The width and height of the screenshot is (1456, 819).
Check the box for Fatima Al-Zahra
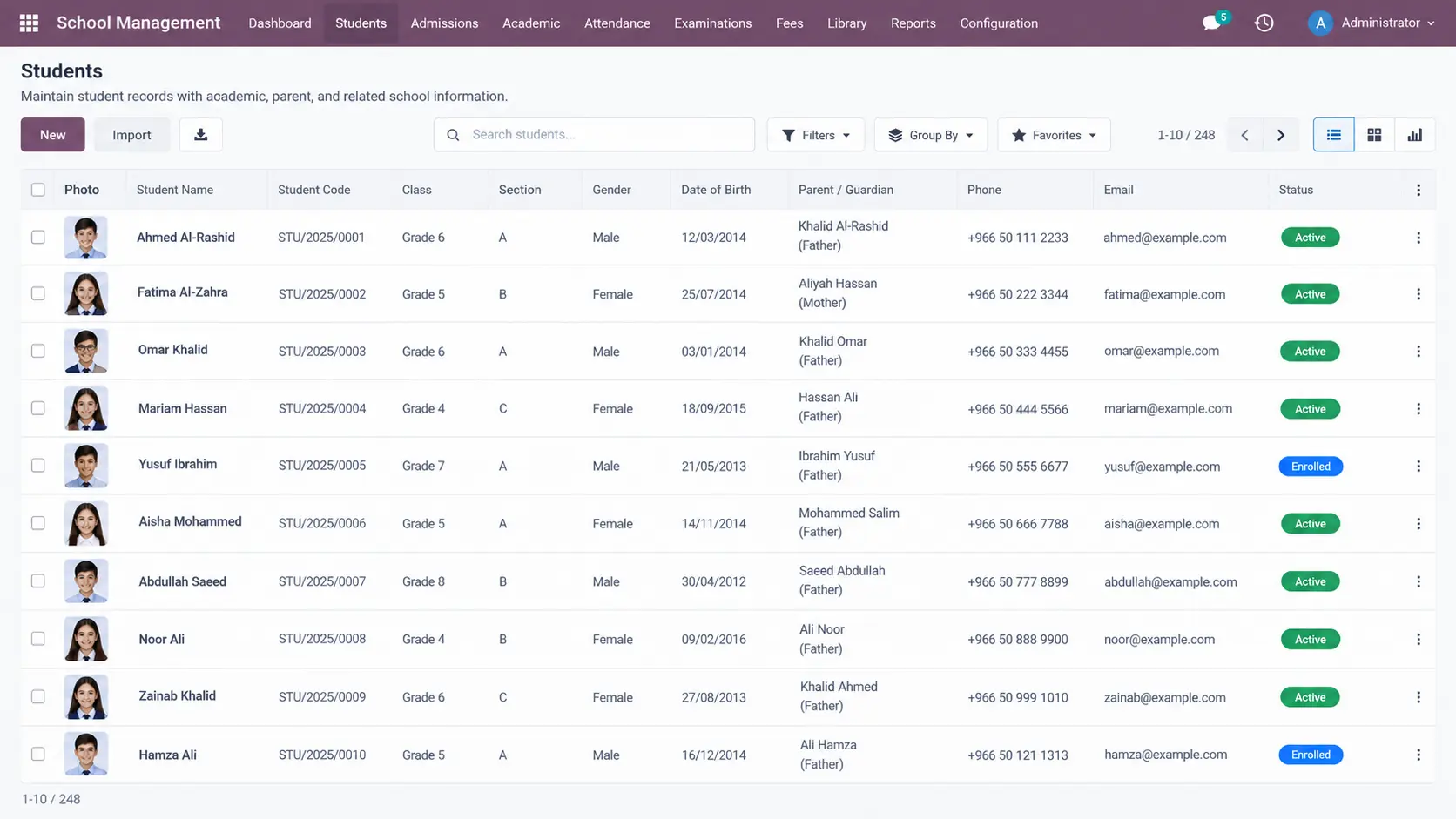(x=38, y=293)
